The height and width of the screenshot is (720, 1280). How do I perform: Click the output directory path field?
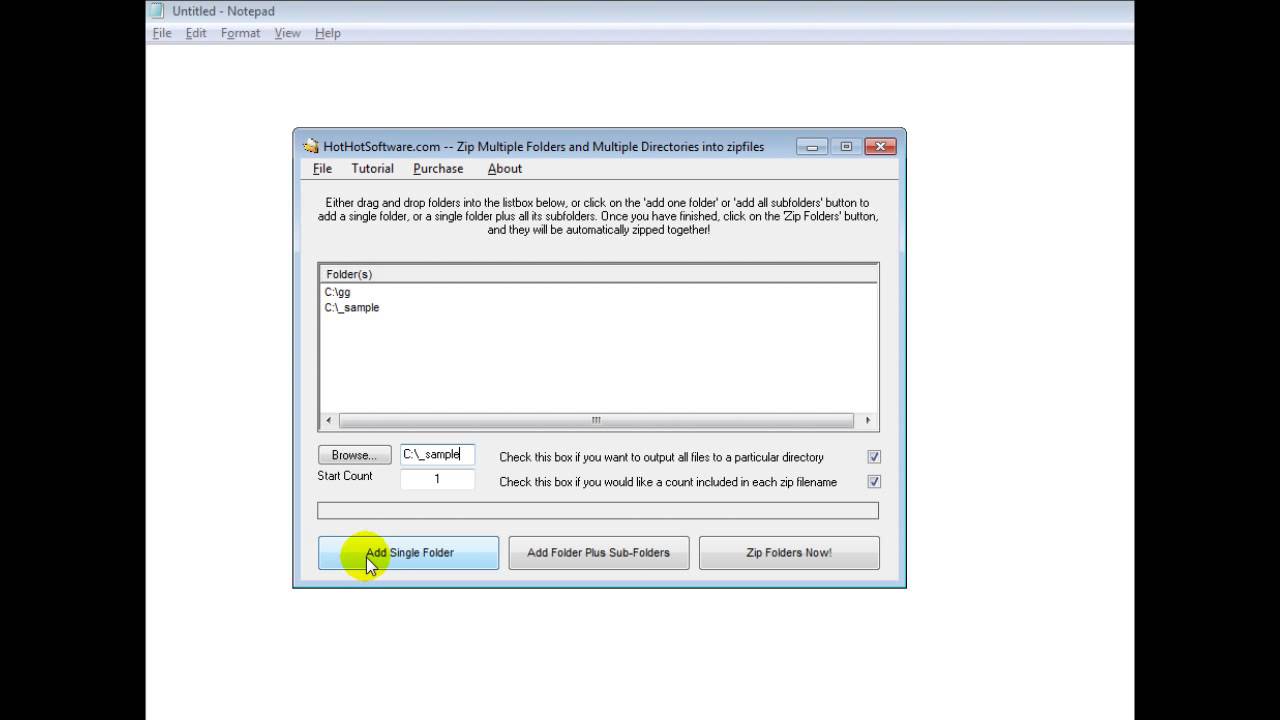pyautogui.click(x=437, y=455)
